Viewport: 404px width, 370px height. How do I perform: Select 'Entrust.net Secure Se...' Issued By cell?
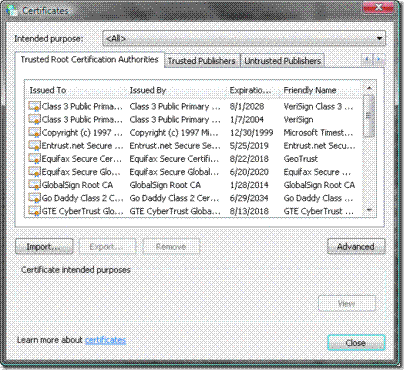[x=175, y=146]
